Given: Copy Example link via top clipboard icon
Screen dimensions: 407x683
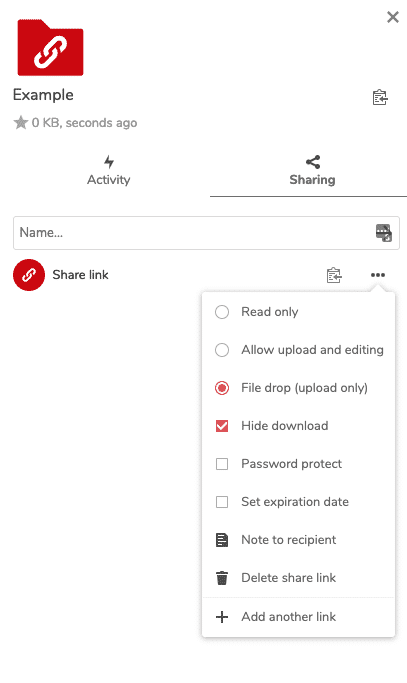Looking at the screenshot, I should pyautogui.click(x=380, y=98).
